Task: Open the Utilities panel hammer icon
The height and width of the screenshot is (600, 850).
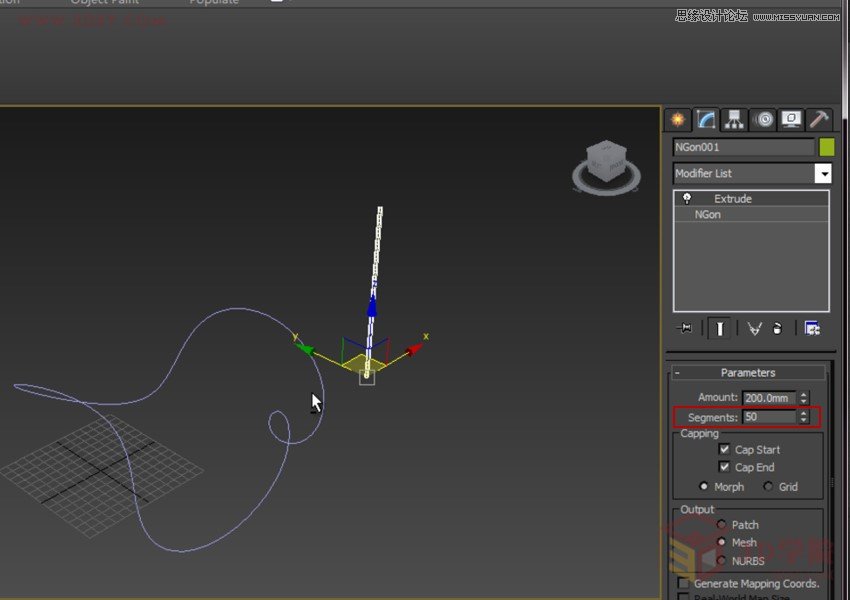Action: tap(818, 119)
